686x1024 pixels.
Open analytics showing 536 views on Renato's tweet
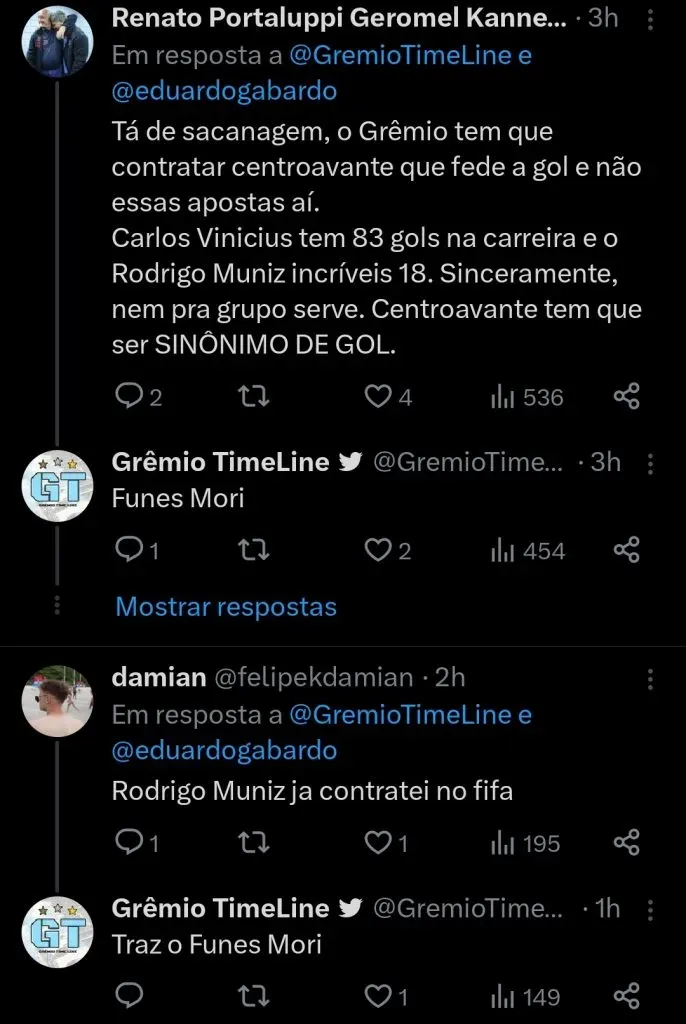(x=510, y=396)
